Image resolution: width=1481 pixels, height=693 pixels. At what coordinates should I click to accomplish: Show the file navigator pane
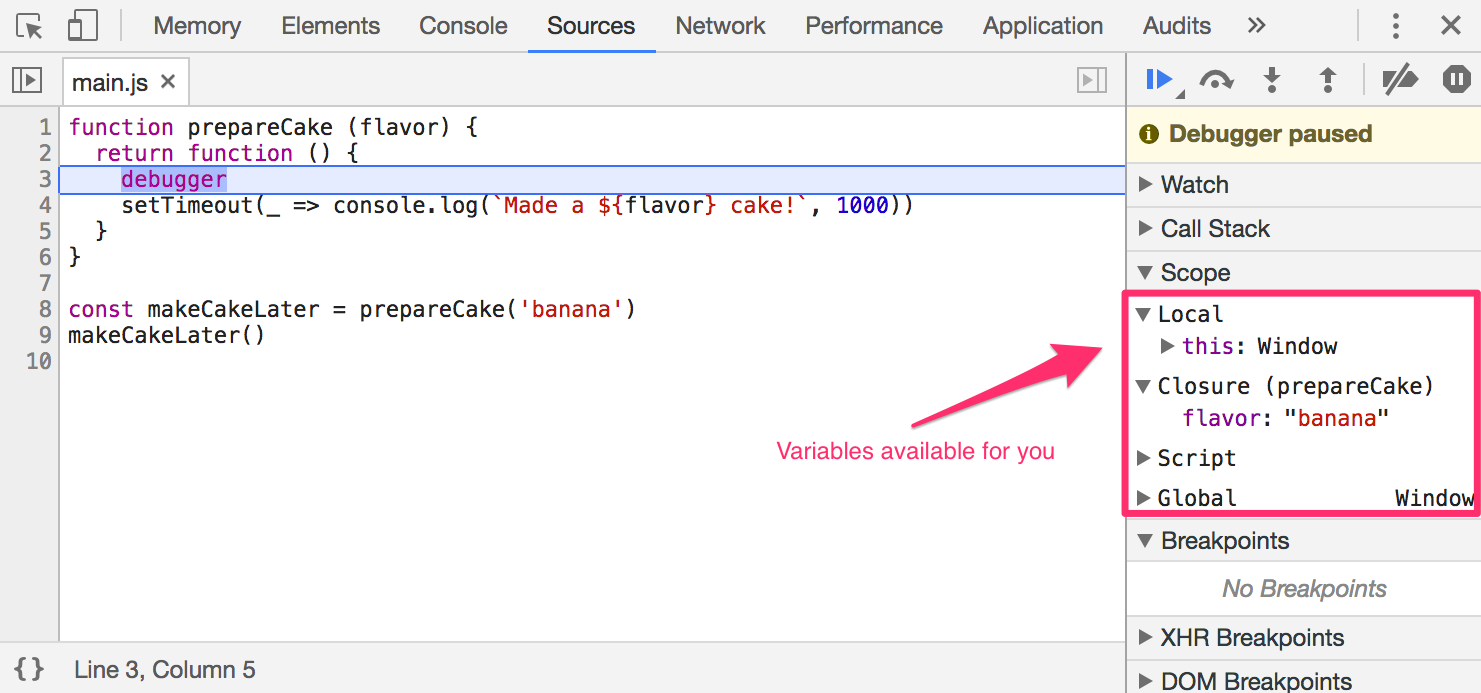(27, 81)
